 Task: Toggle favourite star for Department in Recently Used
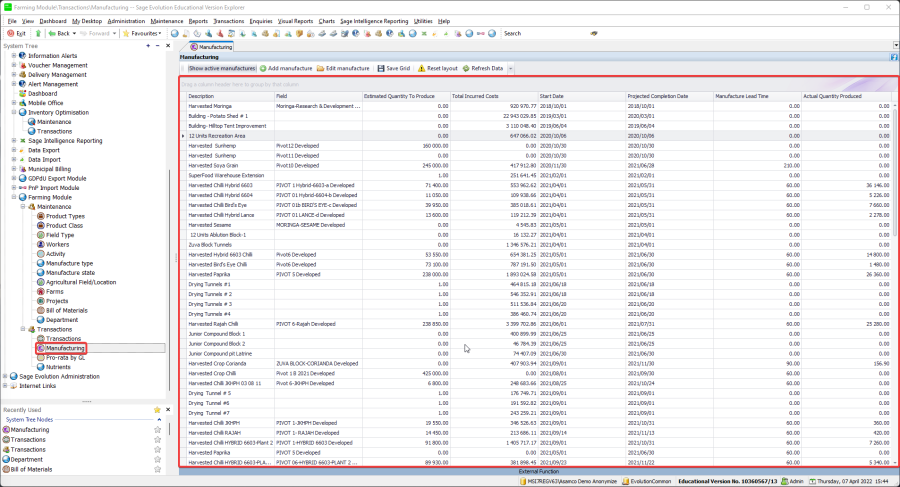(x=157, y=459)
